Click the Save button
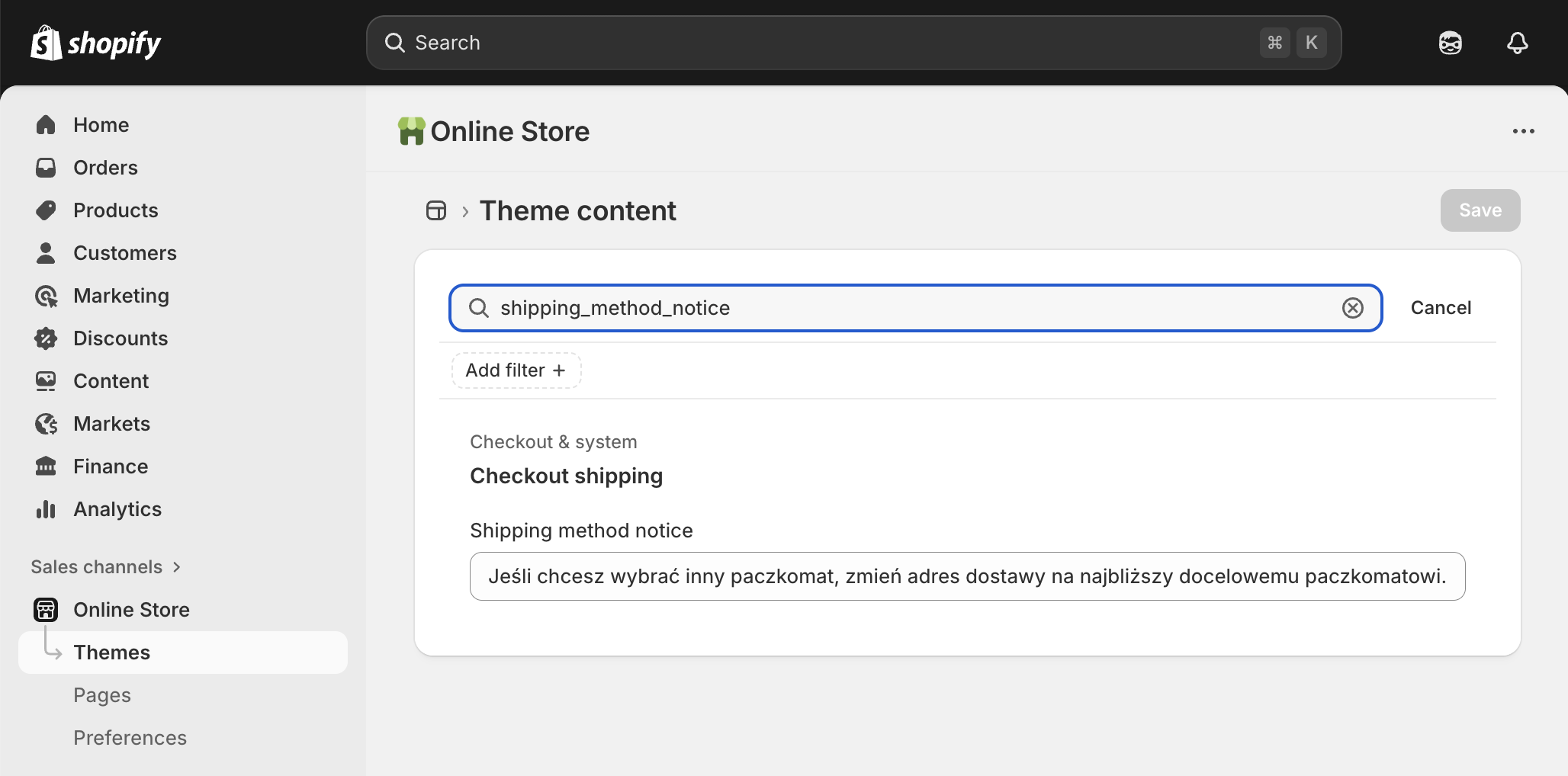 coord(1480,210)
